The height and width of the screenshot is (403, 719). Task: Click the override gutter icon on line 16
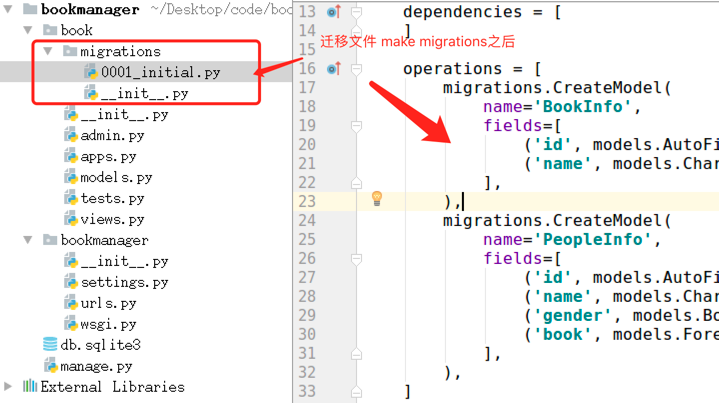[x=334, y=69]
